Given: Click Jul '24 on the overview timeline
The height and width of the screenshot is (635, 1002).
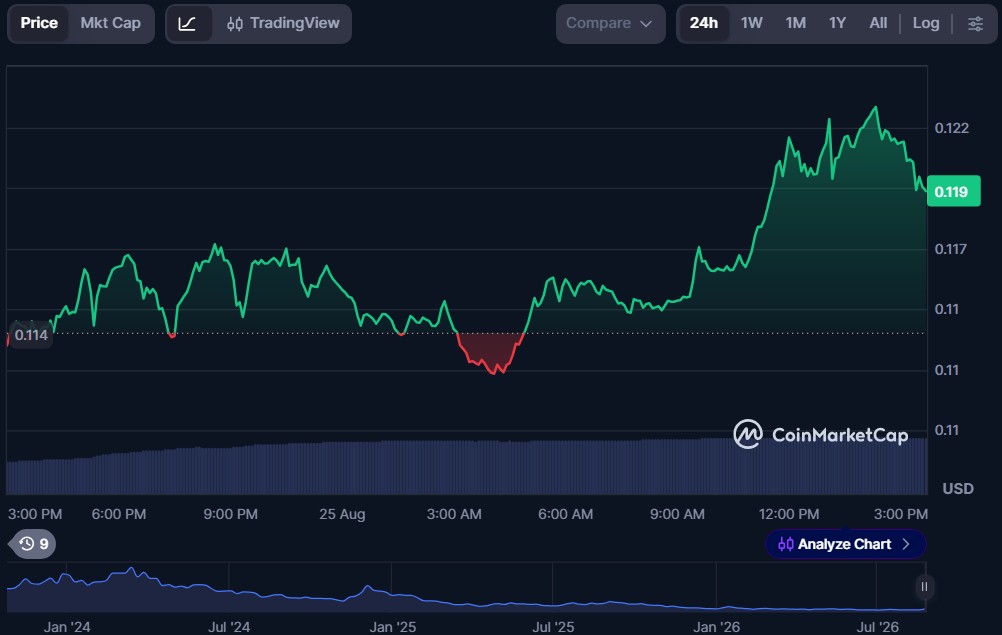Looking at the screenshot, I should click(229, 627).
